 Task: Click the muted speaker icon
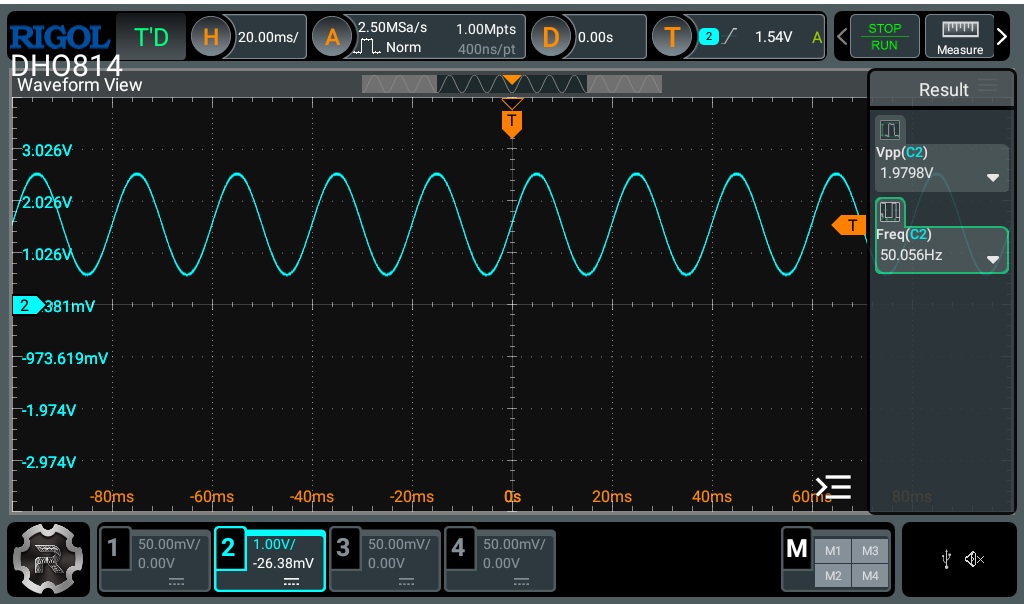(975, 560)
